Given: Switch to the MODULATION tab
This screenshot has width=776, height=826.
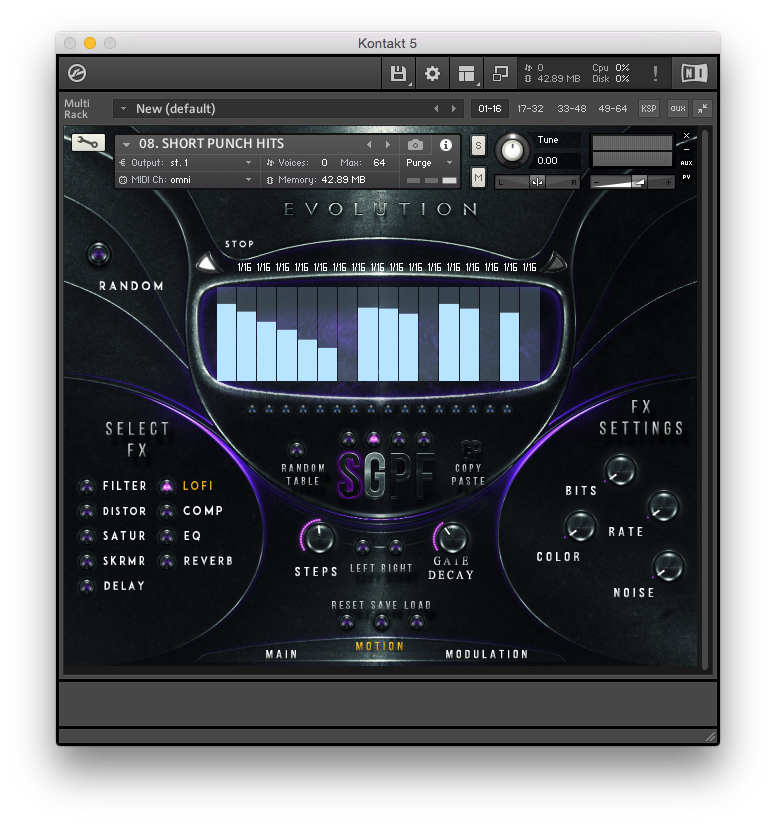Looking at the screenshot, I should click(486, 654).
